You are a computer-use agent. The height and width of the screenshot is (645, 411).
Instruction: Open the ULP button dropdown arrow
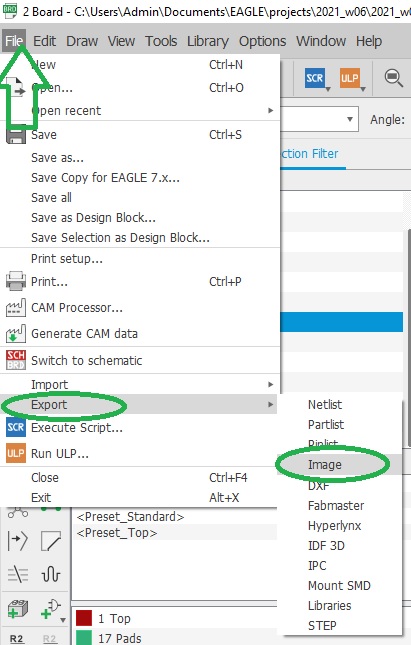point(363,89)
